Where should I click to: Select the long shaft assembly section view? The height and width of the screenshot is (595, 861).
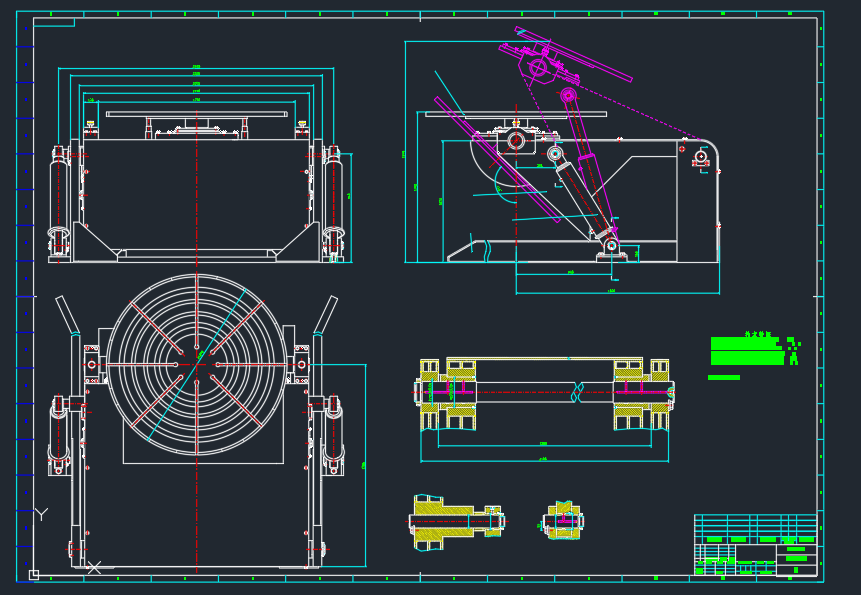coord(544,409)
